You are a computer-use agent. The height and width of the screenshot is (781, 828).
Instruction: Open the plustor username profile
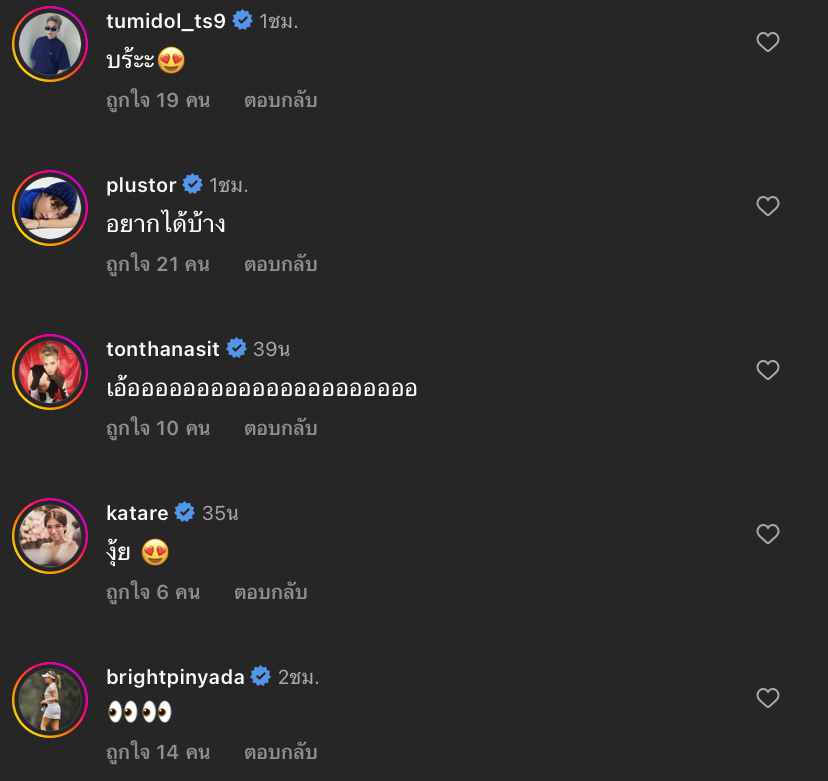(141, 185)
